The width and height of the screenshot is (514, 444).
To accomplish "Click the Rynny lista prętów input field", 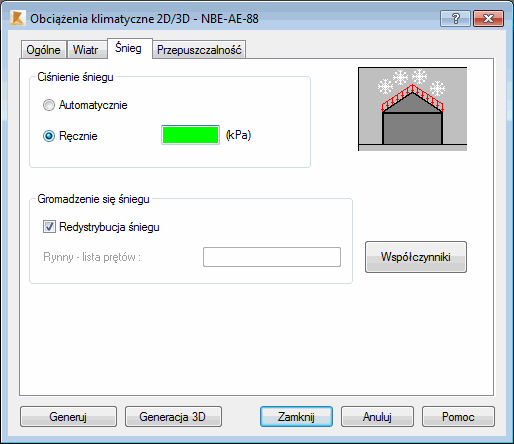I will pos(272,257).
